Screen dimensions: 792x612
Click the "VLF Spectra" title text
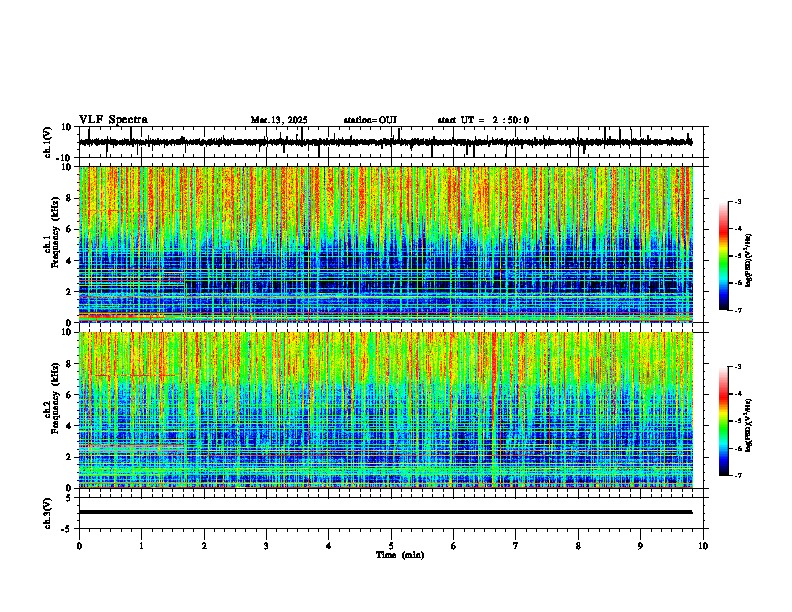[x=113, y=119]
